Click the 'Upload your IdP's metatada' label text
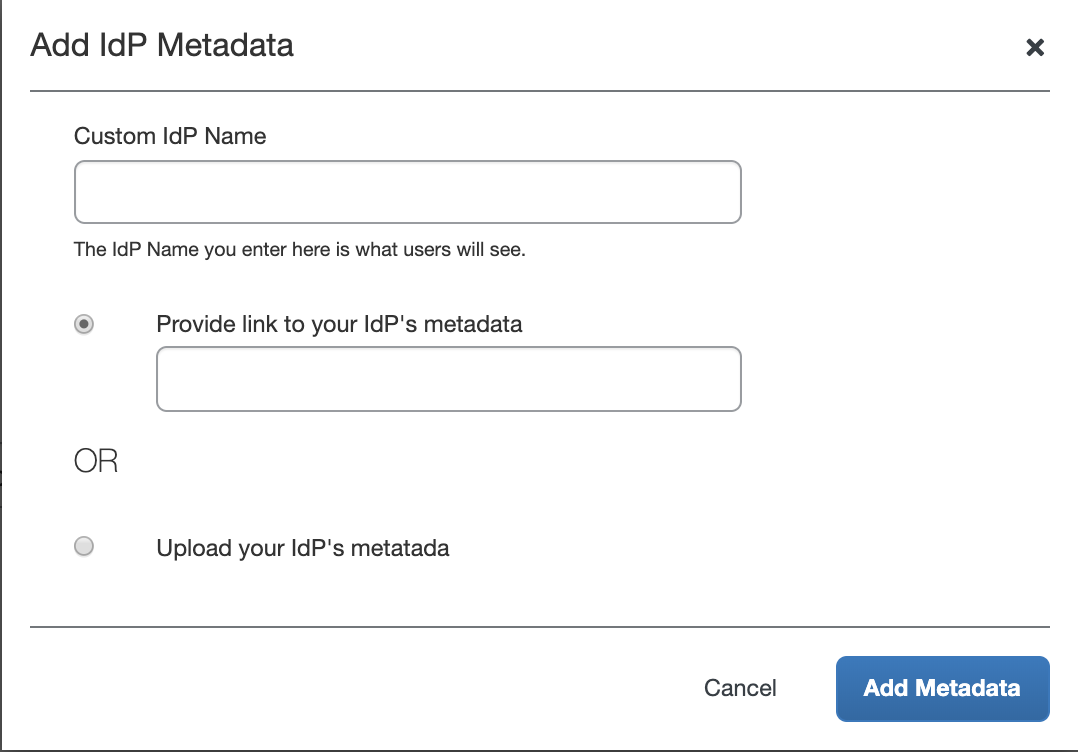 [x=302, y=548]
